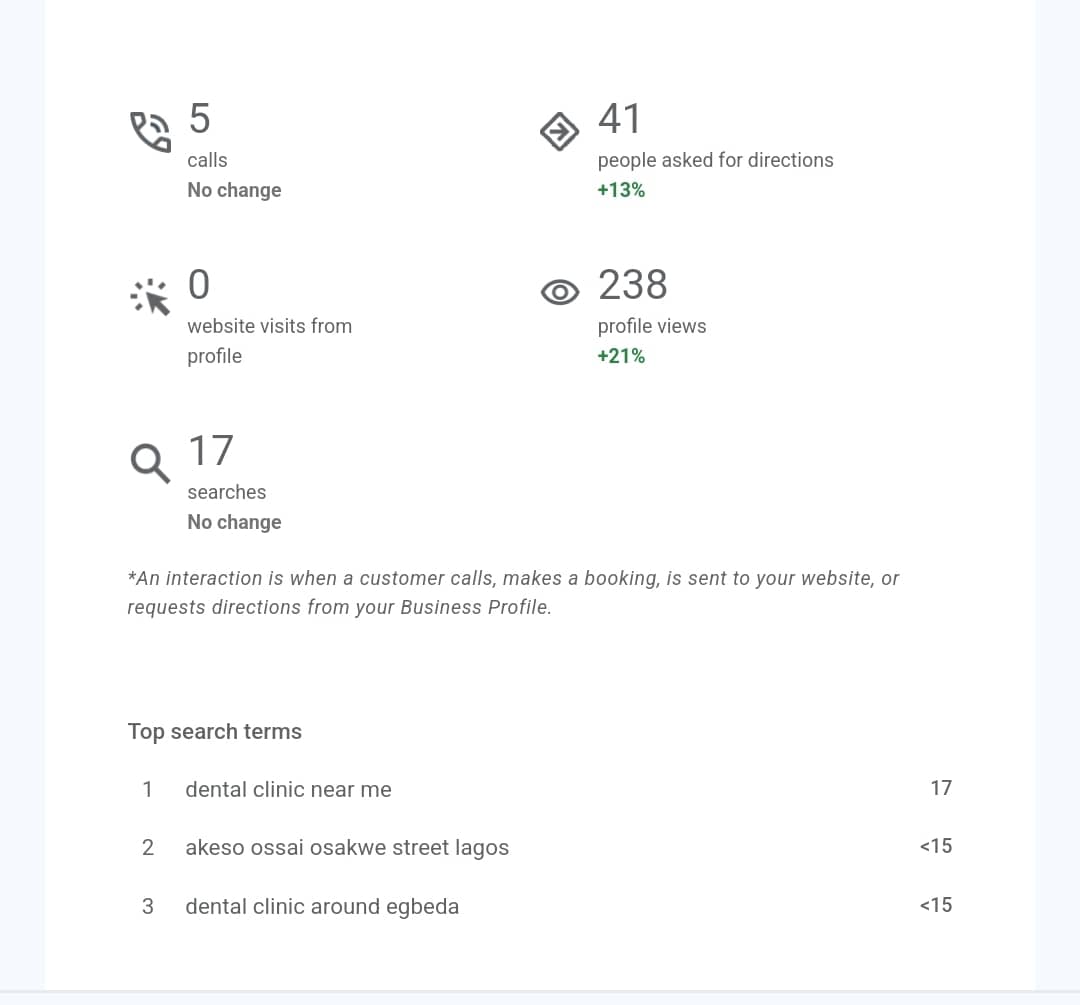Screen dimensions: 1080x1005
Task: Select "dental clinic around egbeda" term
Action: (322, 907)
